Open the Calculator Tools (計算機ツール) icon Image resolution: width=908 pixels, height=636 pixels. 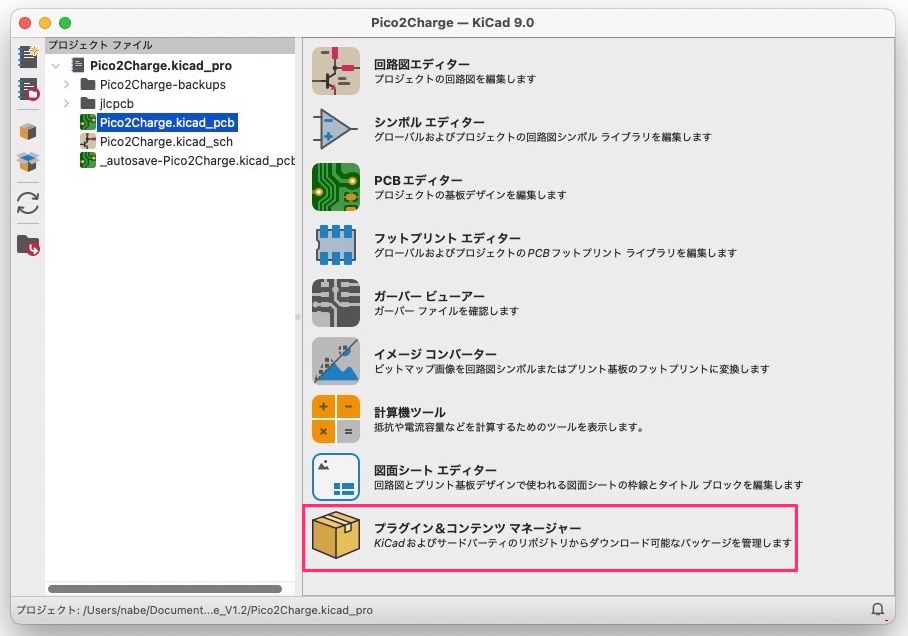[x=336, y=419]
